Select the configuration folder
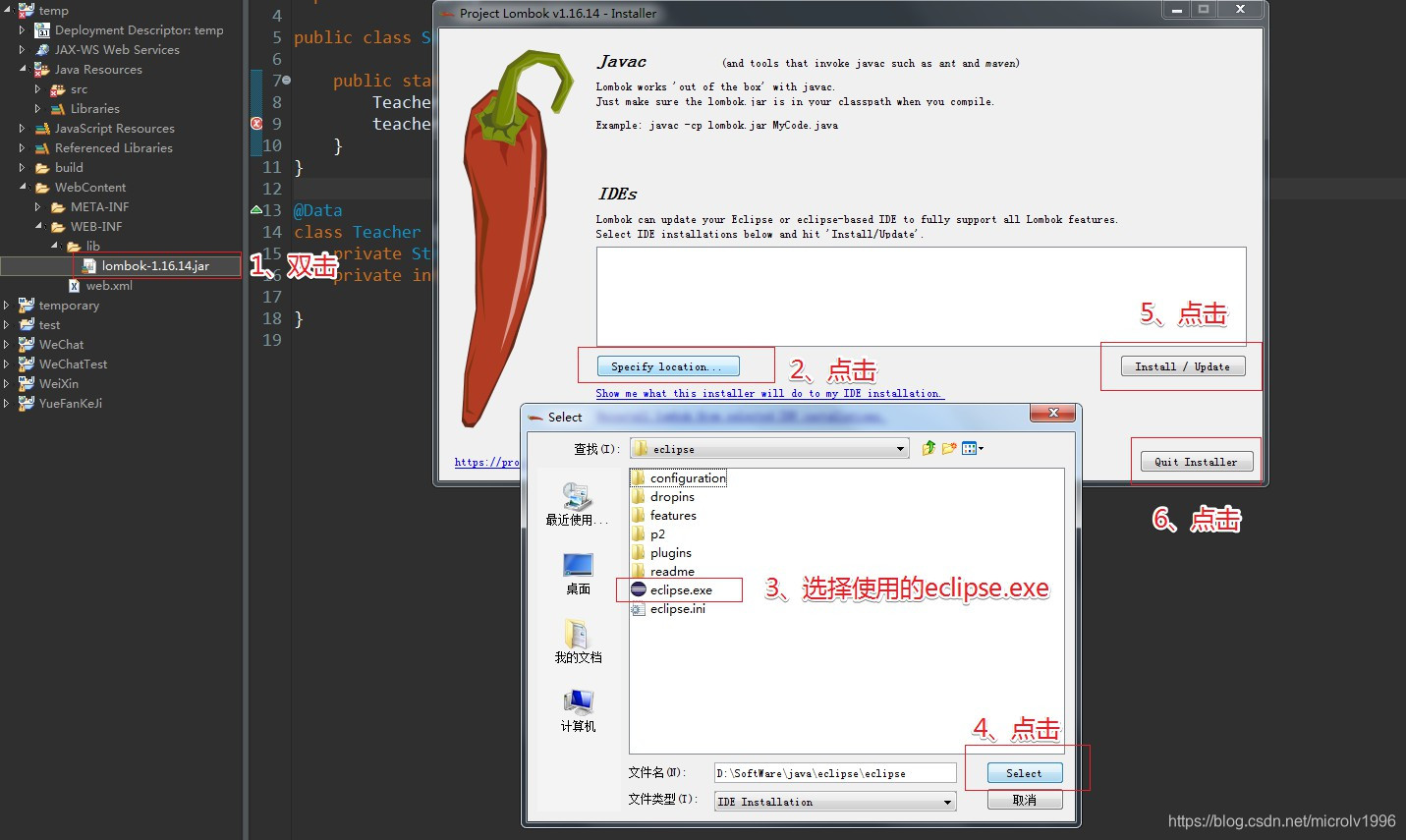 (x=679, y=478)
